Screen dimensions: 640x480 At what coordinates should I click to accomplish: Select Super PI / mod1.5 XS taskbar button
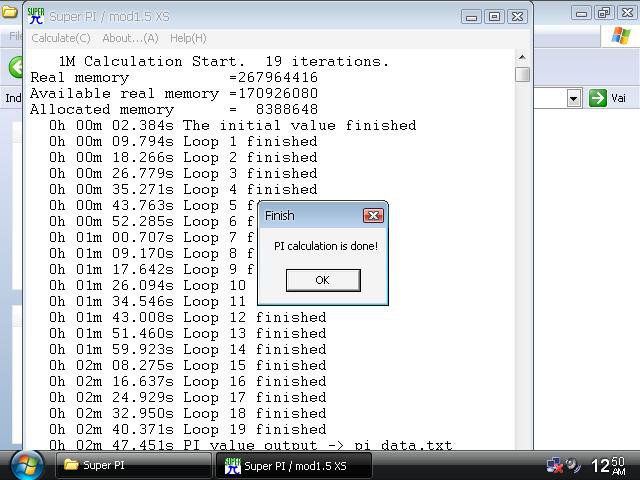click(x=294, y=465)
